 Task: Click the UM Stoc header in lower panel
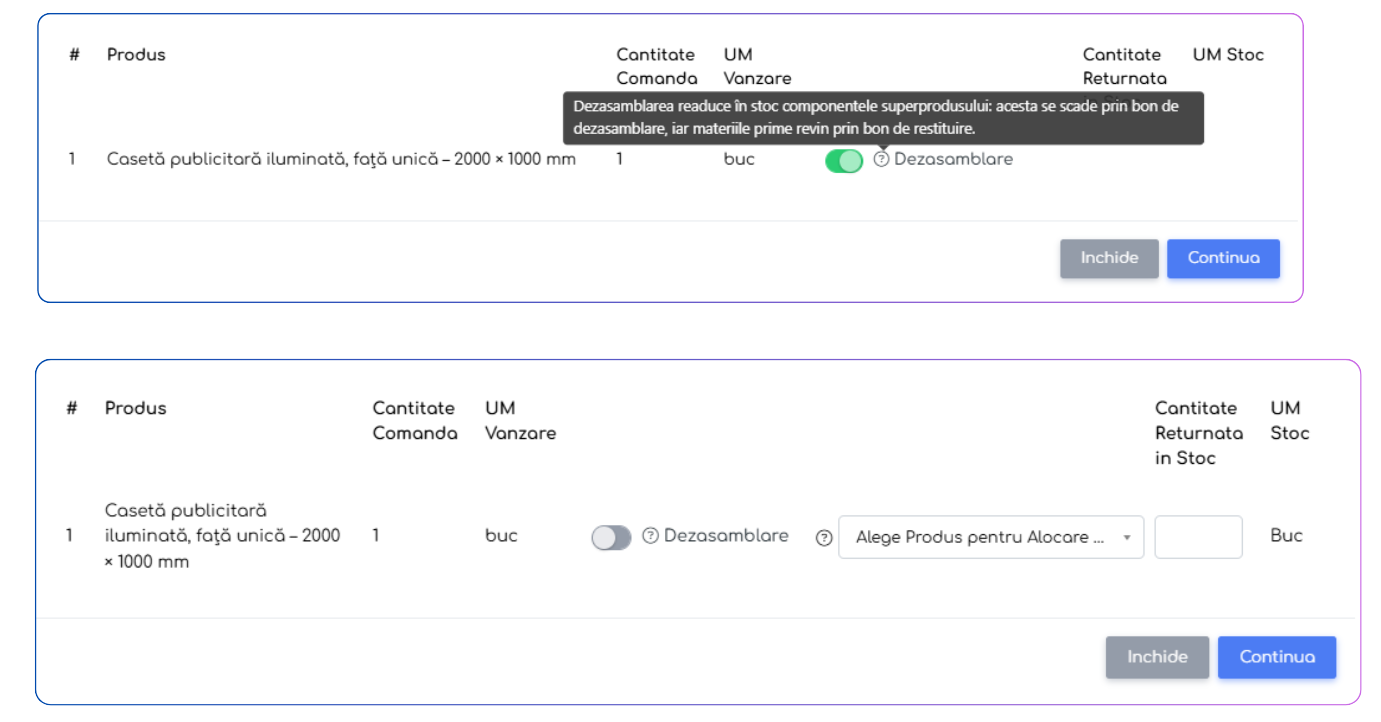(1290, 421)
